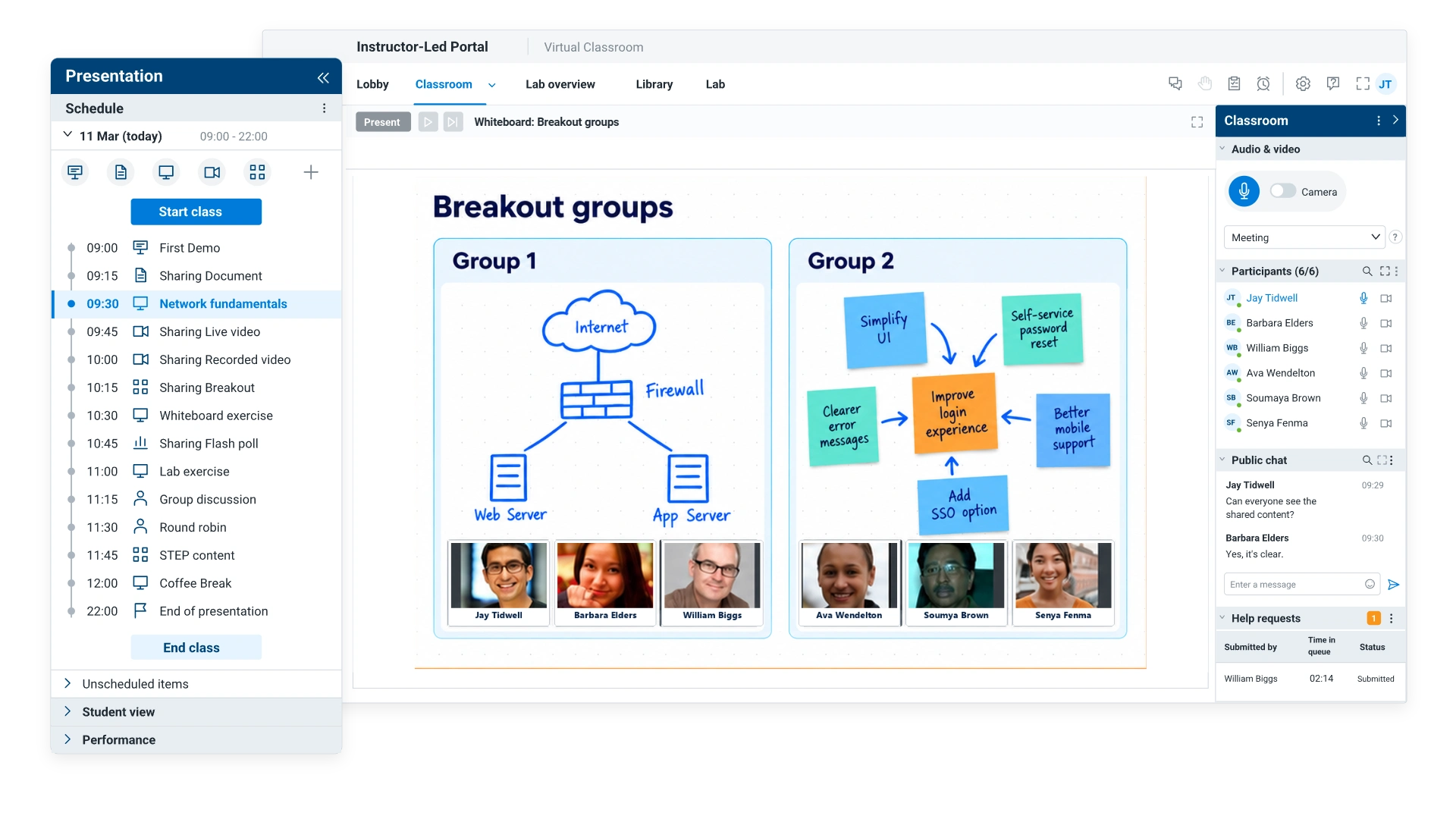Select the 10:45 Sharing Flash poll item
Viewport: 1456px width, 819px height.
tap(196, 444)
